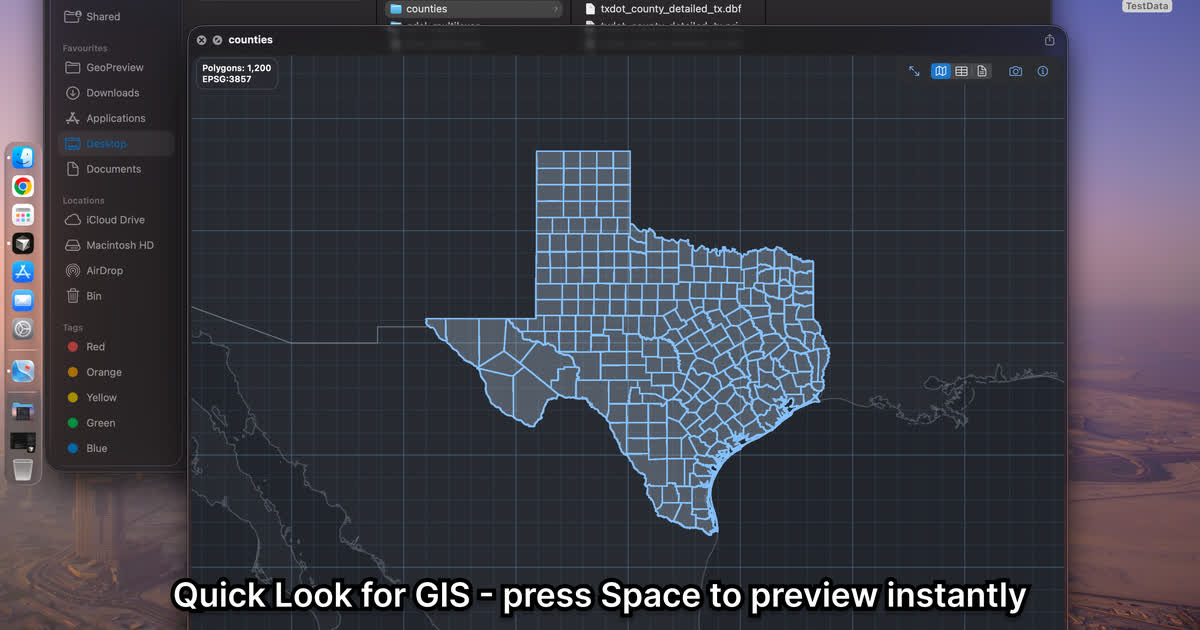This screenshot has width=1200, height=630.
Task: Open System Settings from the Dock
Action: (23, 329)
